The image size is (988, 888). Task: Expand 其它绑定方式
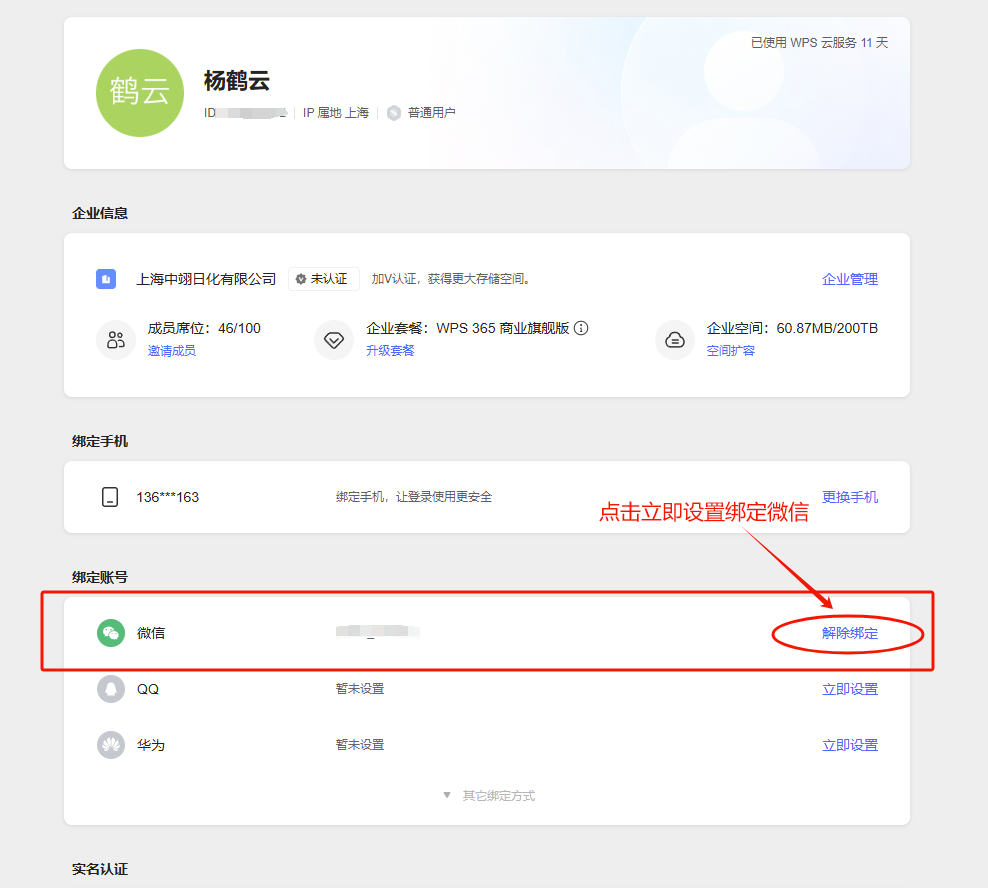point(490,795)
